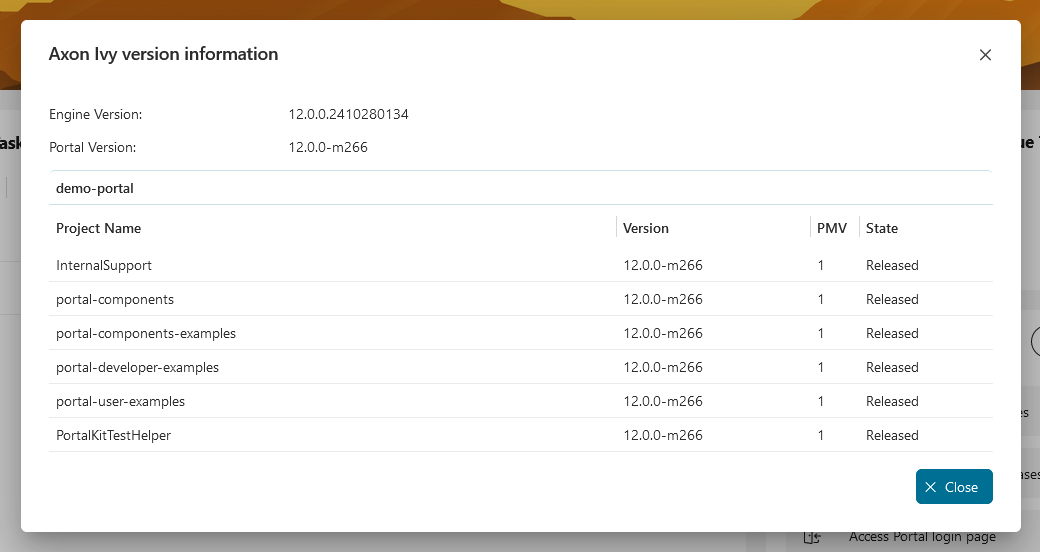
Task: Click the Released state in the InternalSupport row
Action: pos(892,265)
